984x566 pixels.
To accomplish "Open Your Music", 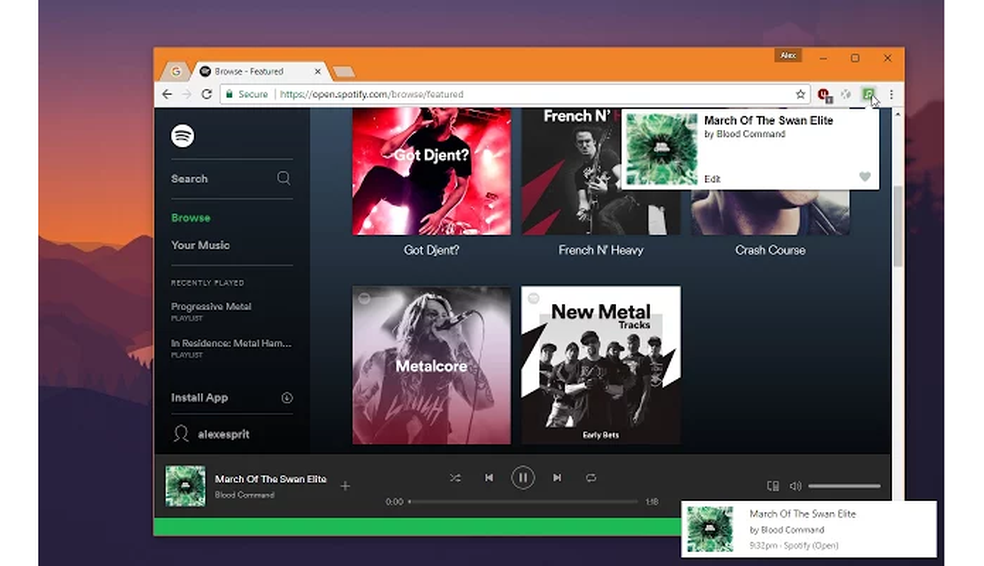I will click(x=200, y=245).
